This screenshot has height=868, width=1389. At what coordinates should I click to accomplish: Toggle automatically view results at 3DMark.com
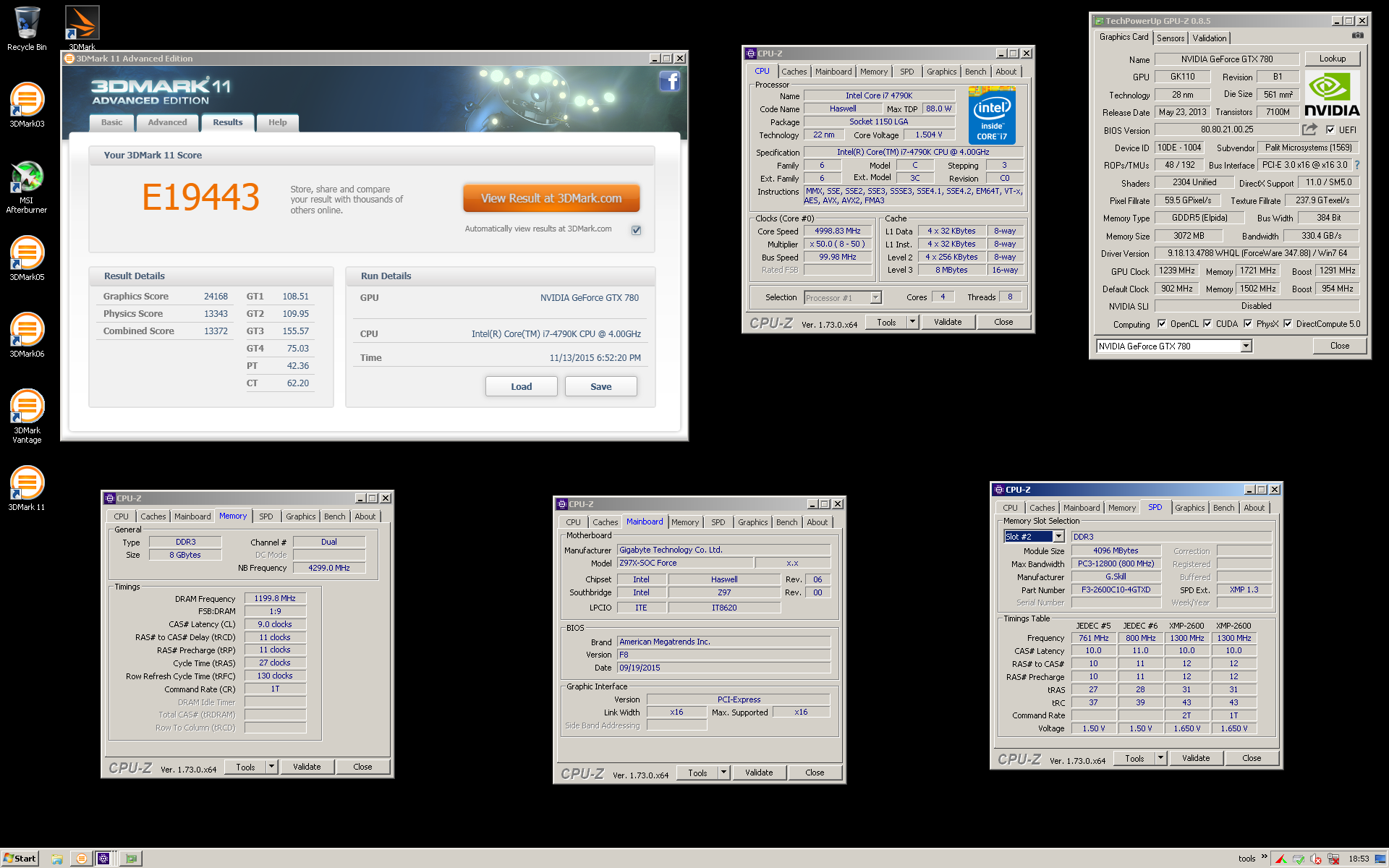[x=637, y=230]
